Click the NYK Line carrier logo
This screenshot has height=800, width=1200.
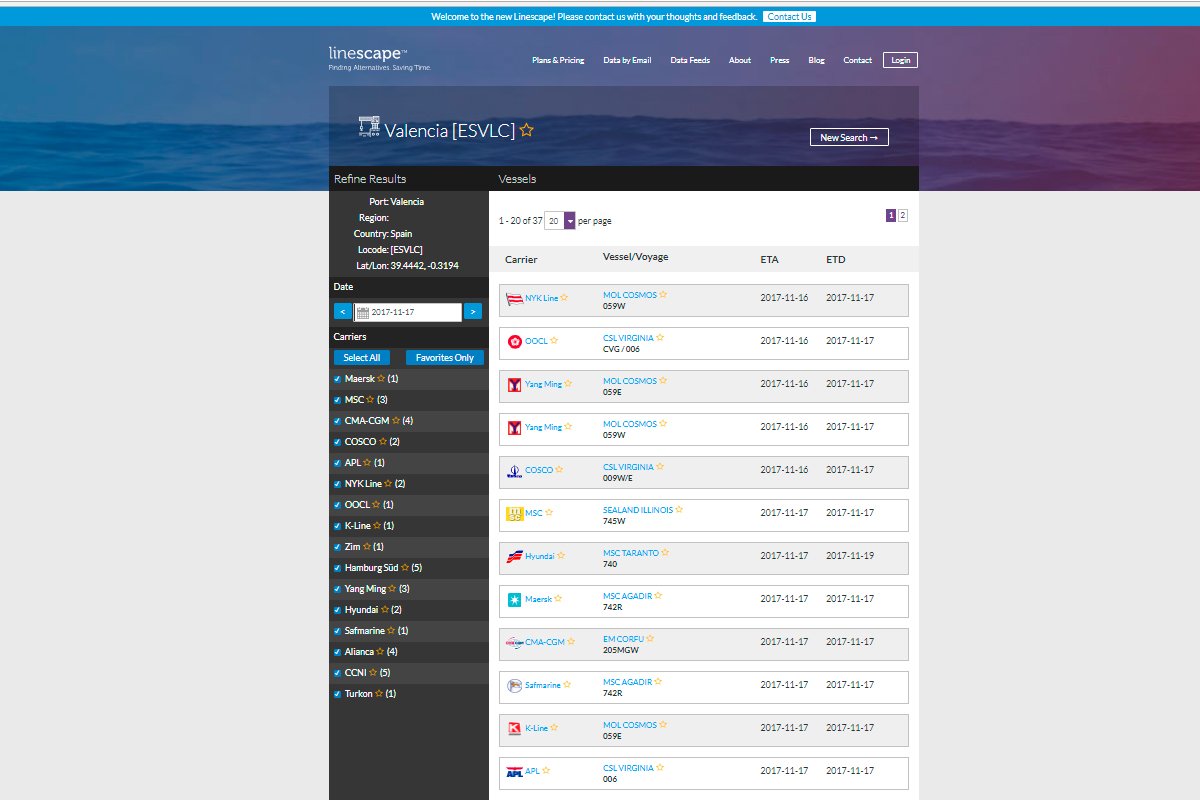[x=514, y=298]
